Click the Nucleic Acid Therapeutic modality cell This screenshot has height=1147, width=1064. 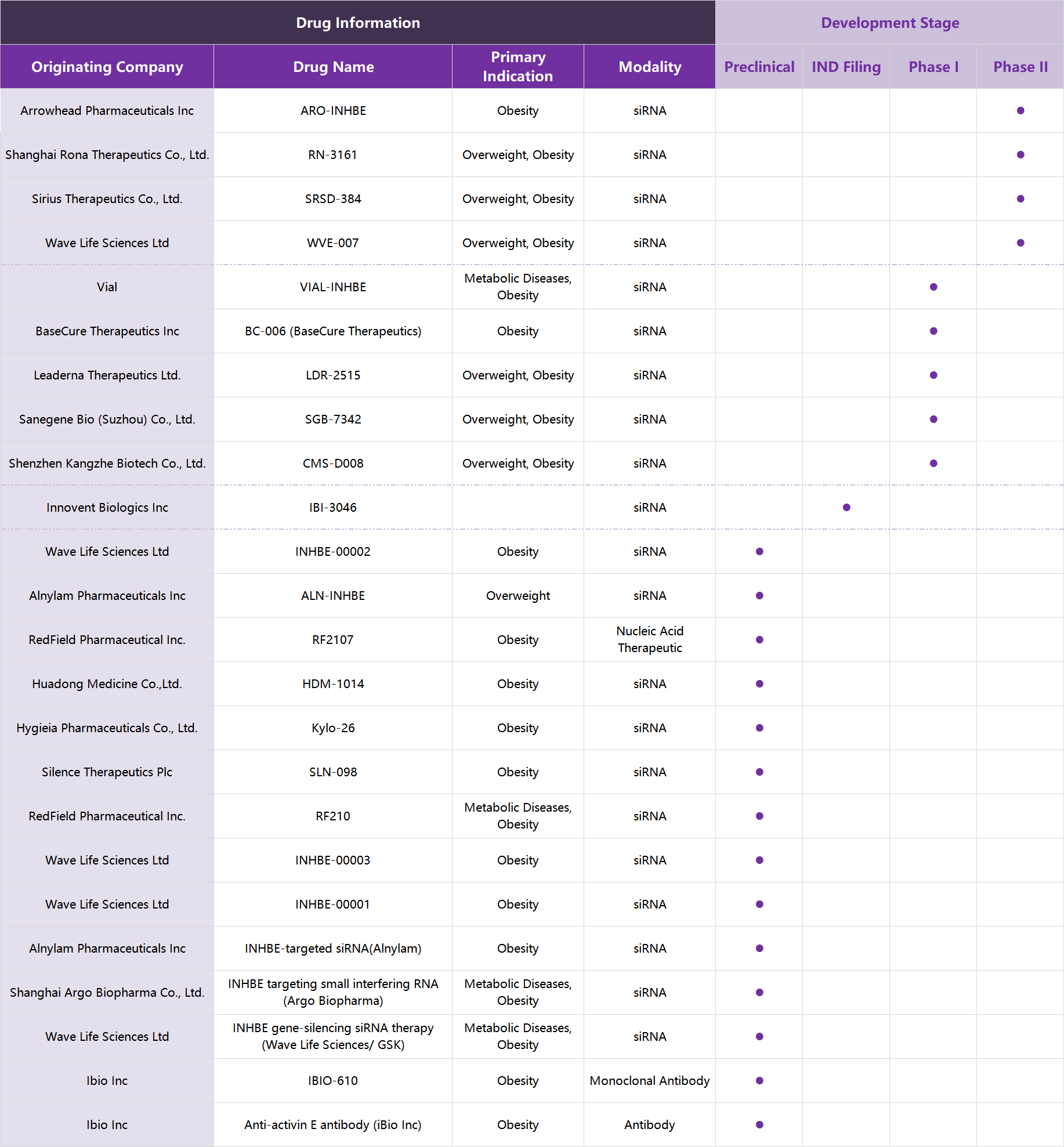click(x=650, y=640)
